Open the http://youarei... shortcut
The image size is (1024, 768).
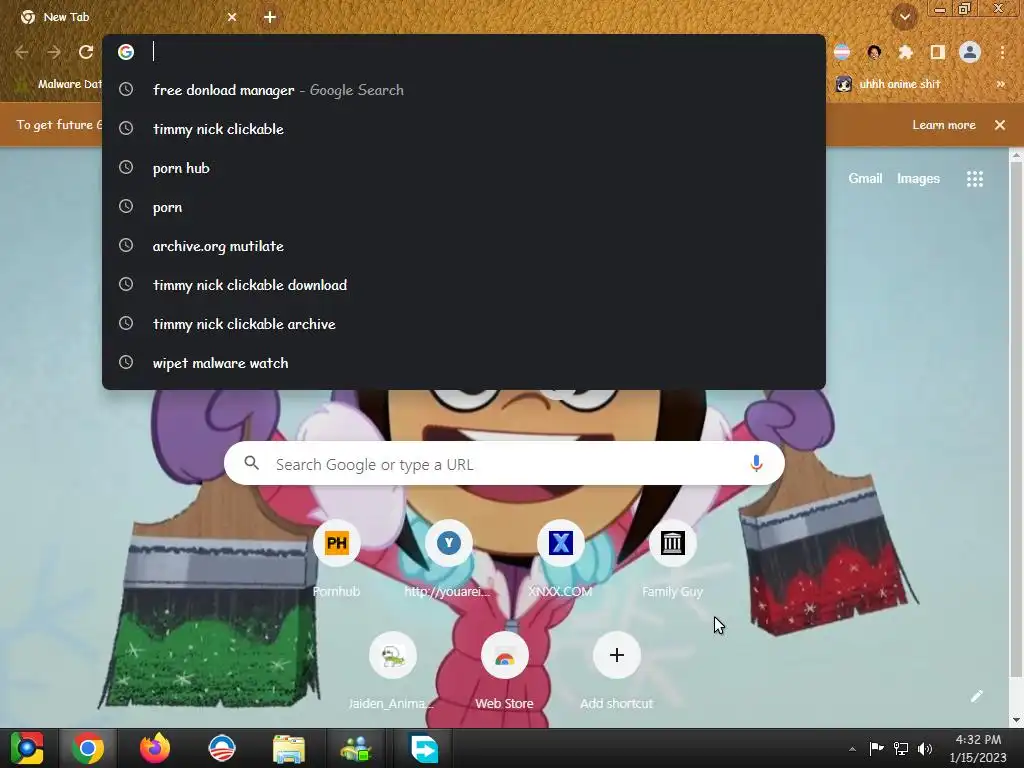click(448, 560)
